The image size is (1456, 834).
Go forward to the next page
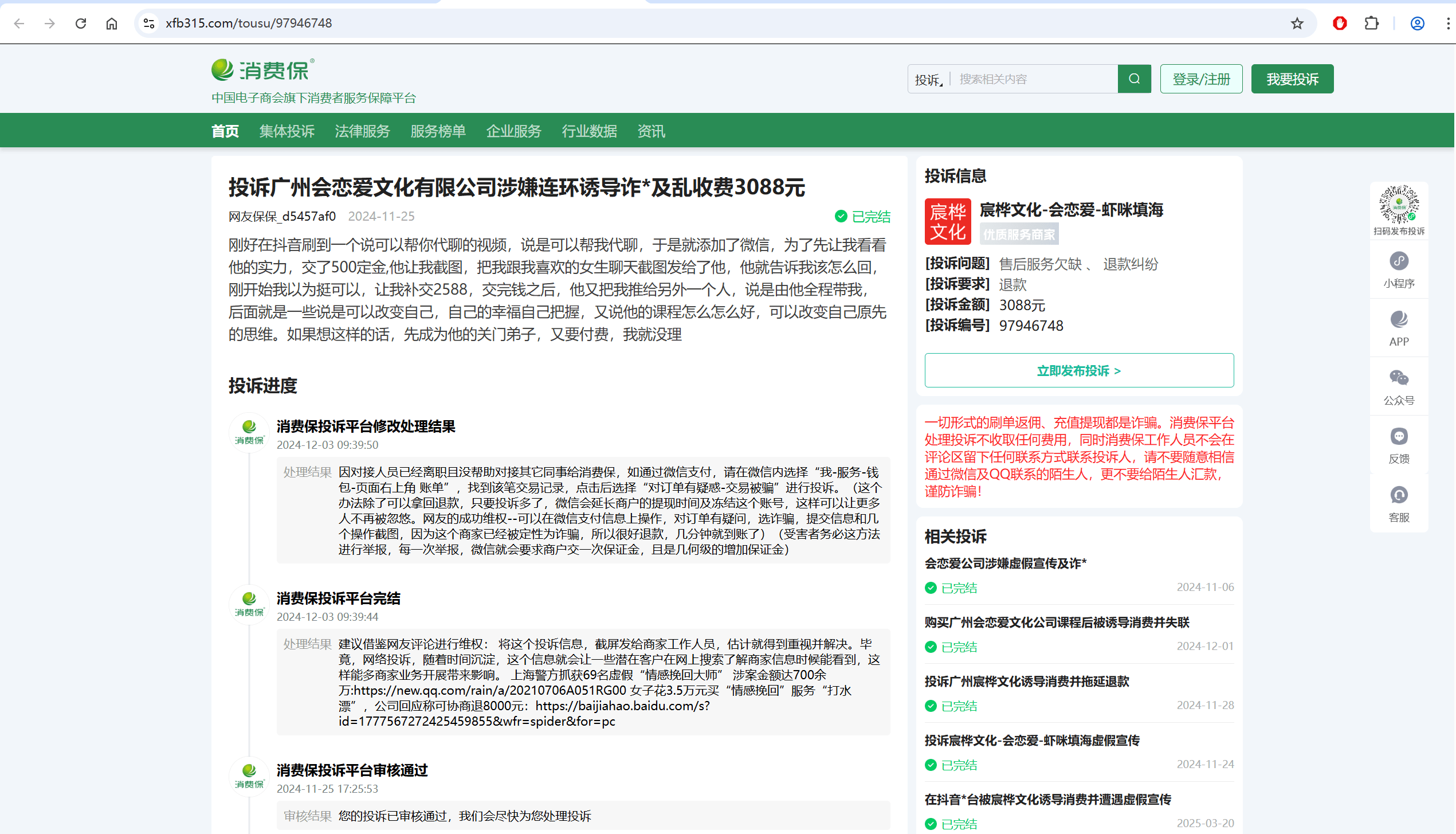(50, 23)
